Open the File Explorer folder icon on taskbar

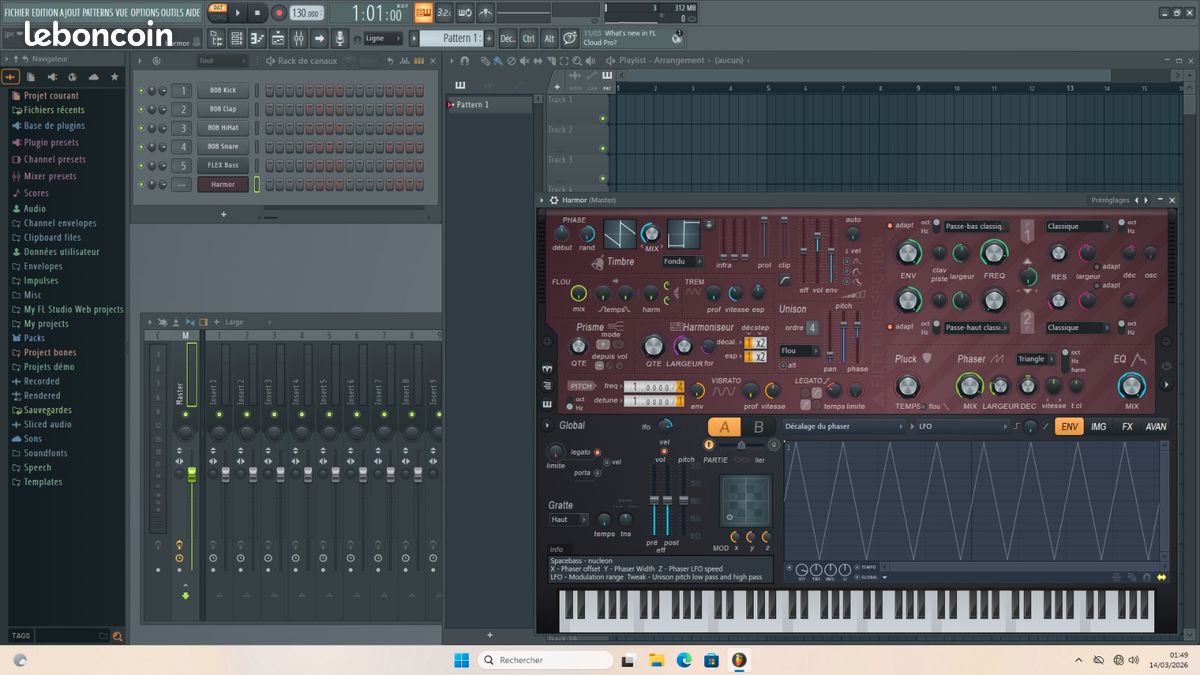pos(656,660)
